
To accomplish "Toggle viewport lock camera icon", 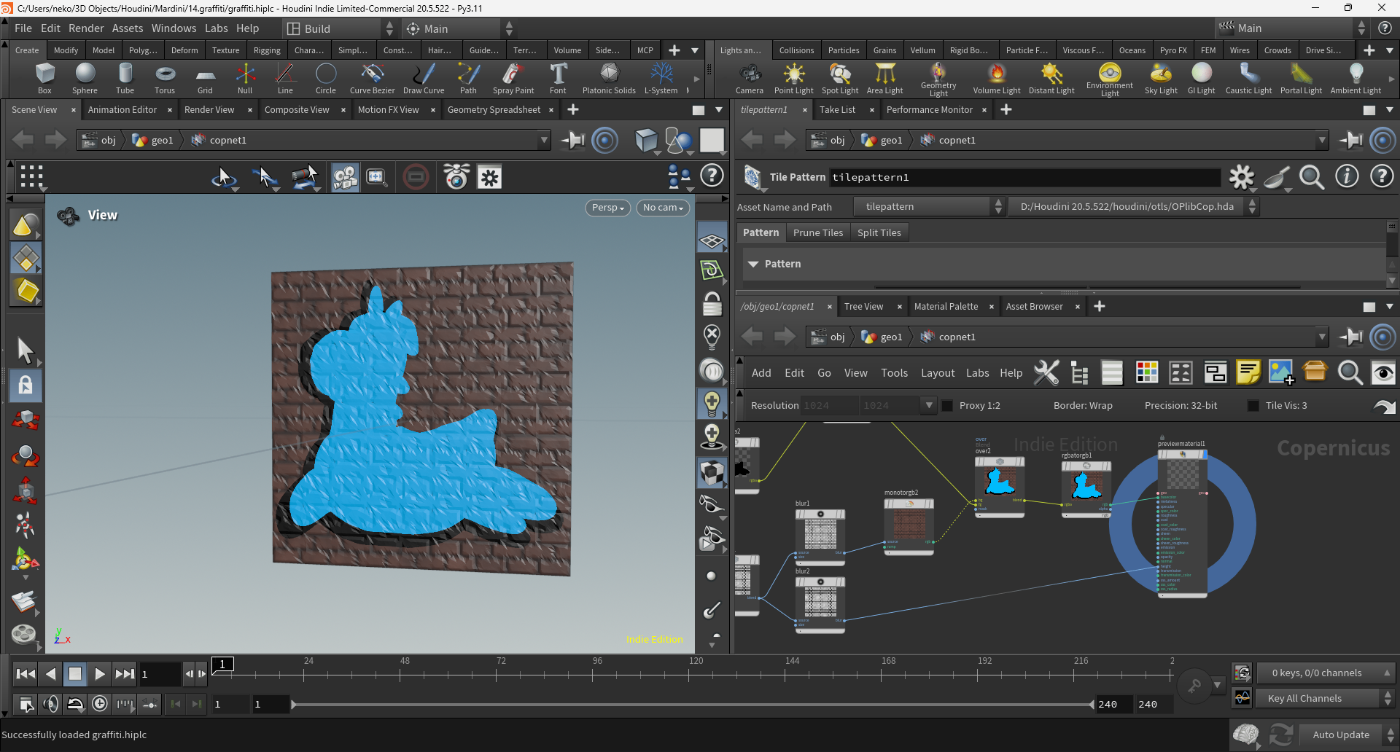I will click(x=712, y=303).
